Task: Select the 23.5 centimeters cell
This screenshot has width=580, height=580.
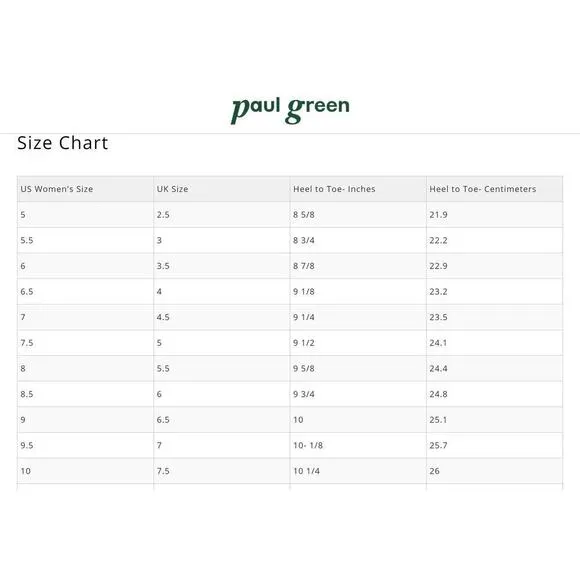Action: 495,317
